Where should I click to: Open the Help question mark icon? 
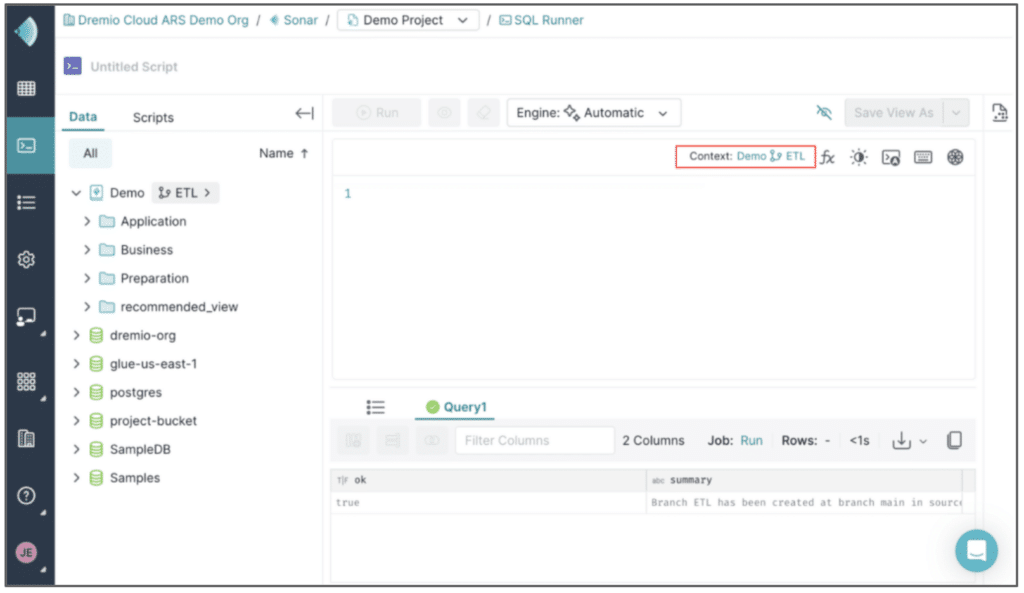(26, 496)
